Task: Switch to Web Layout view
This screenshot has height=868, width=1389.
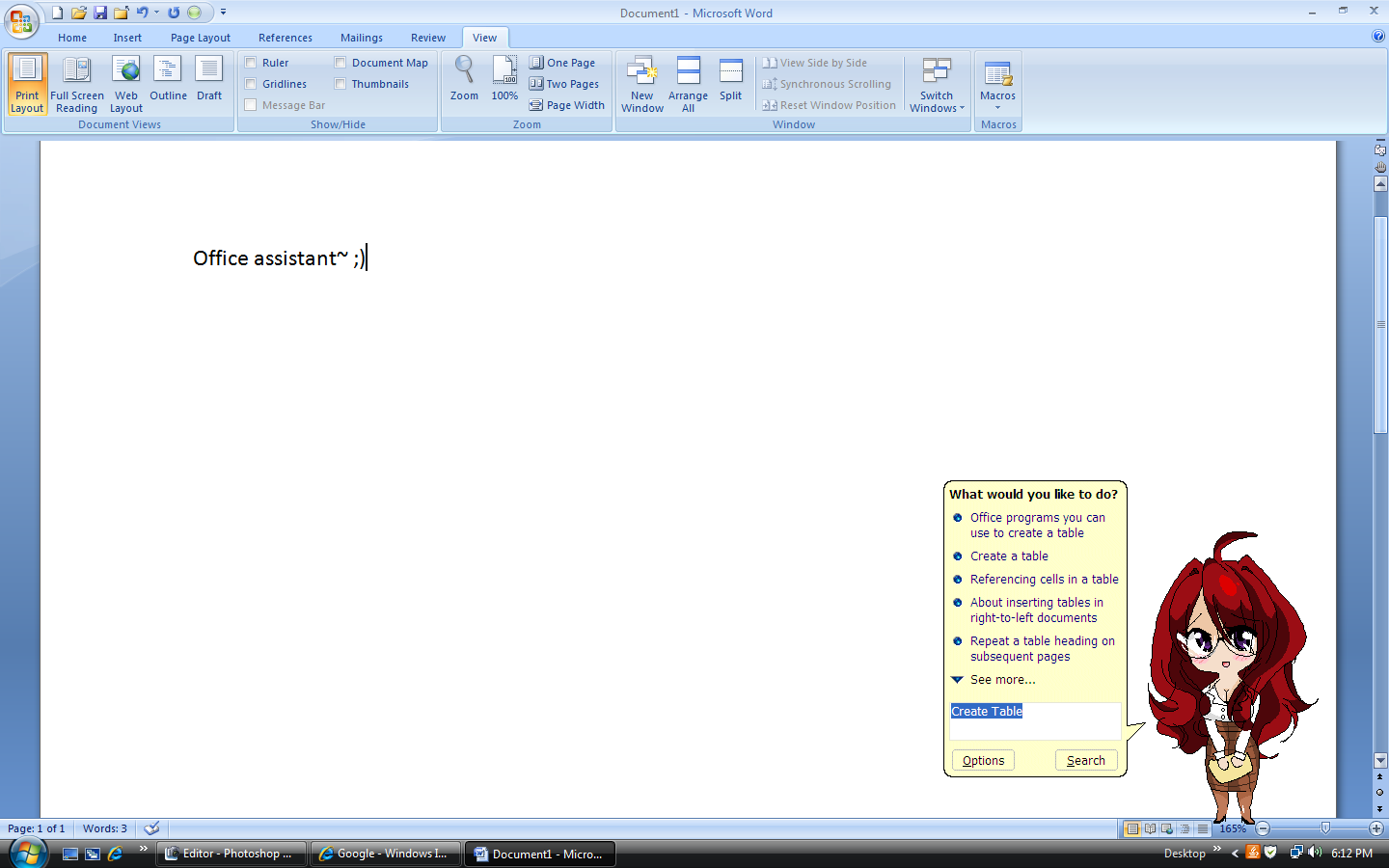Action: point(126,85)
